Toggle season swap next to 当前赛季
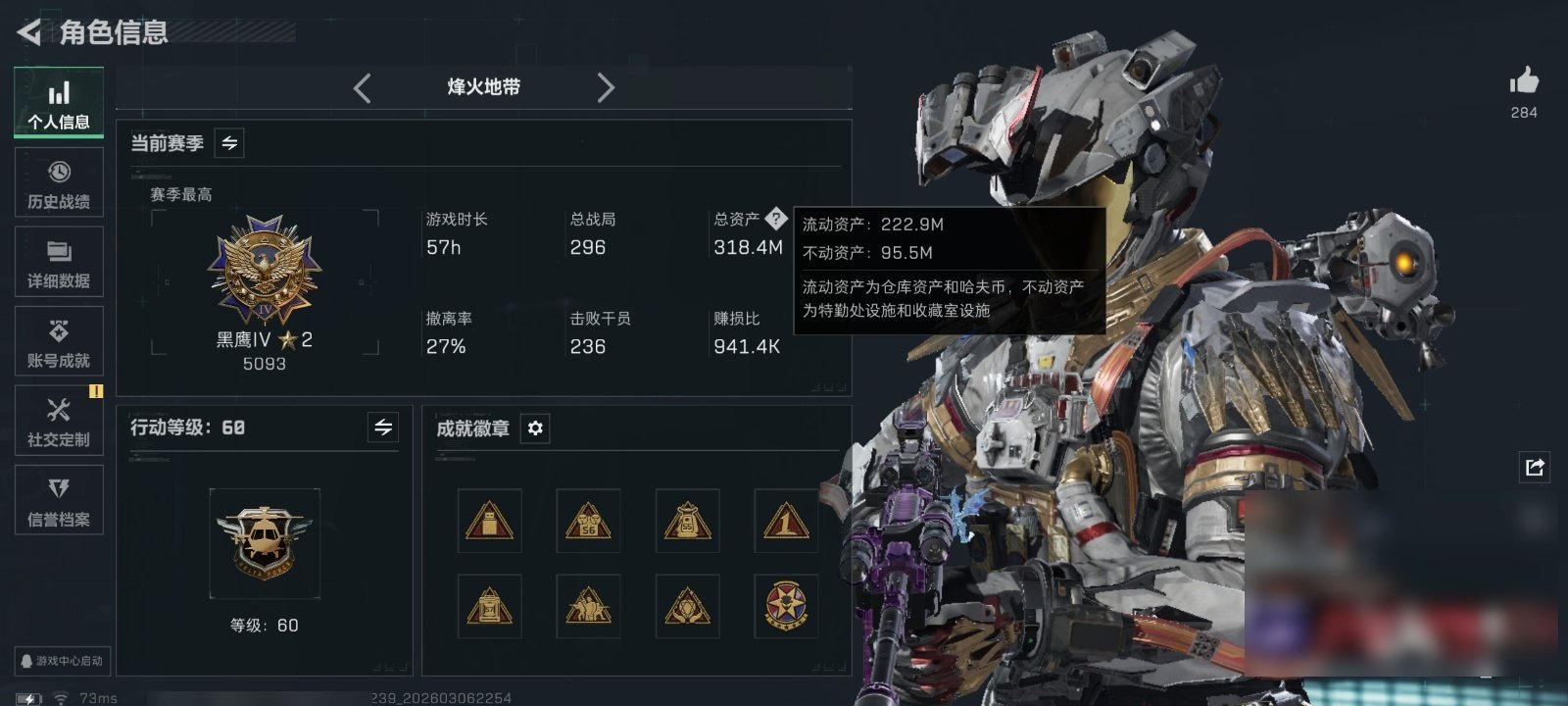Screen dimensions: 1568x706 229,143
